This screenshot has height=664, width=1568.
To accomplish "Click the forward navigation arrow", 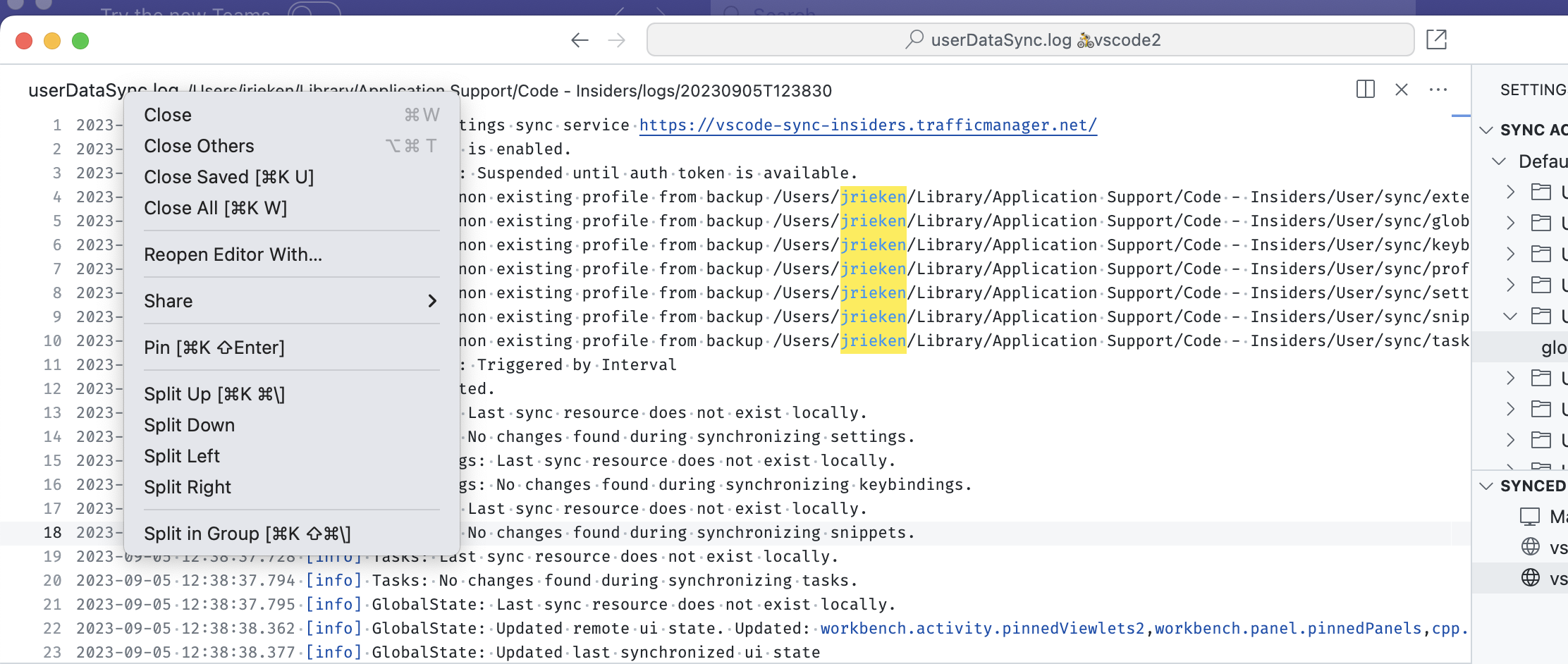I will (x=617, y=39).
